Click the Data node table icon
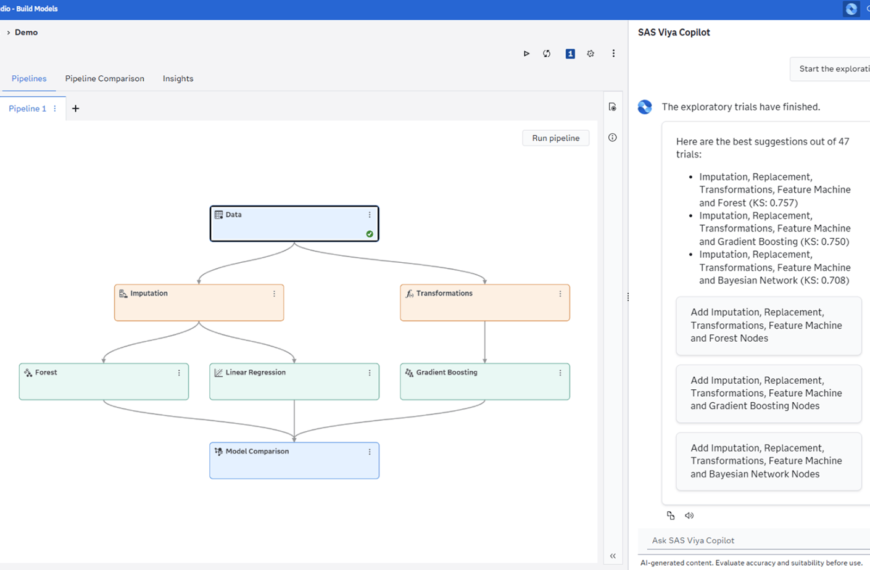The image size is (870, 570). (x=219, y=214)
